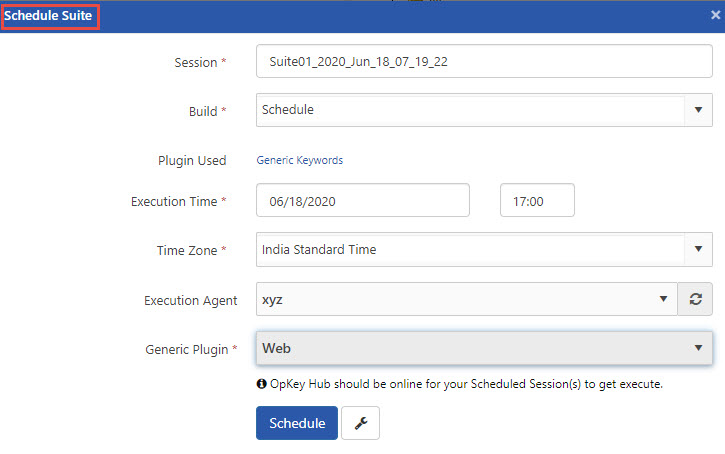Viewport: 725px width, 454px height.
Task: Open the Time Zone dropdown arrow
Action: pyautogui.click(x=698, y=249)
